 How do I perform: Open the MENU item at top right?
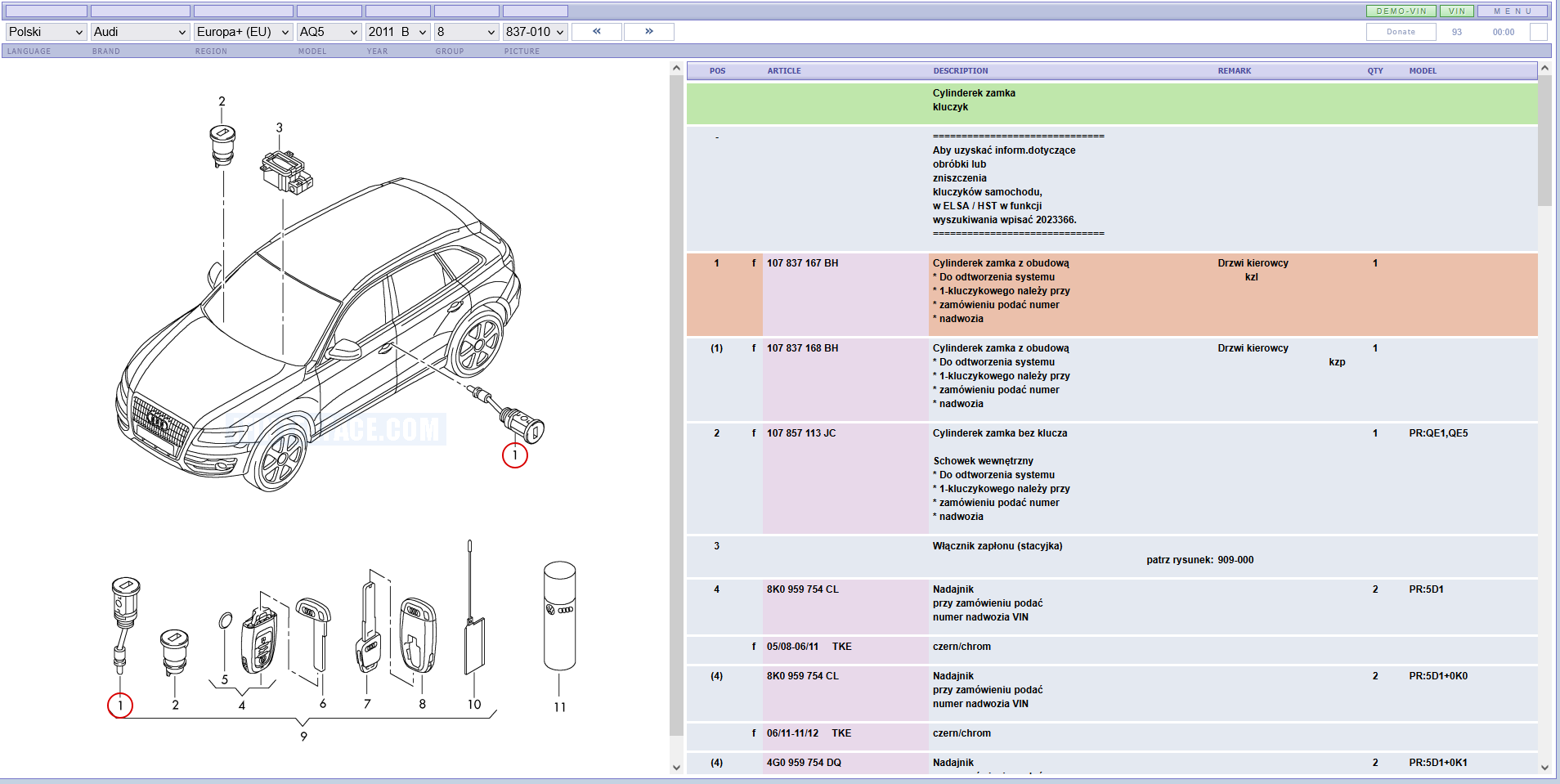click(x=1512, y=11)
